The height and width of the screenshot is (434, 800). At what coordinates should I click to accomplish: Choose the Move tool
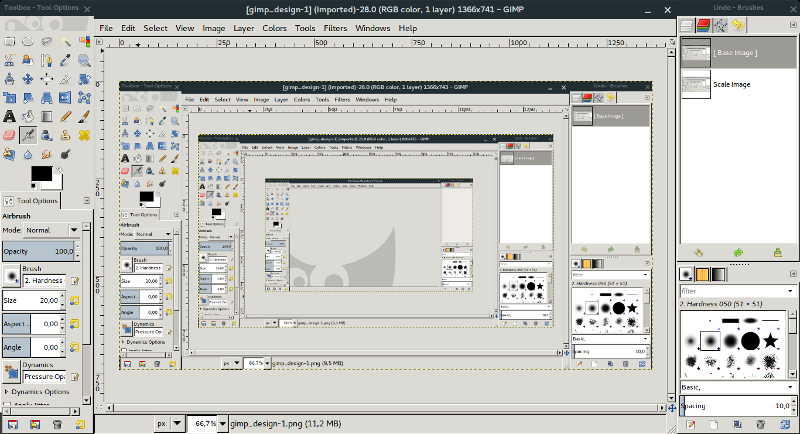[x=28, y=79]
